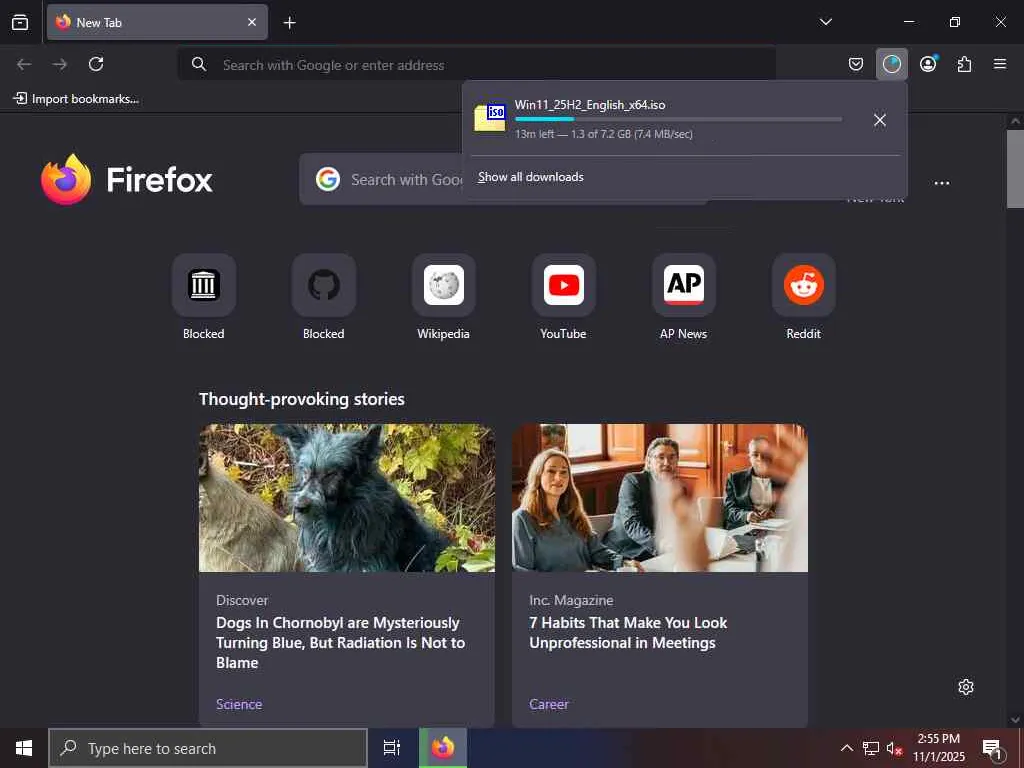Image resolution: width=1024 pixels, height=768 pixels.
Task: Expand the list all tabs chevron
Action: coord(825,22)
